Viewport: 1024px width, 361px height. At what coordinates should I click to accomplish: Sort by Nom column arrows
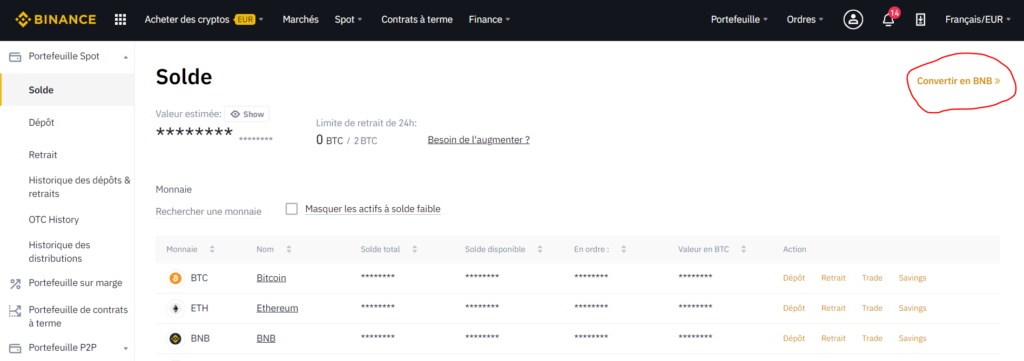tap(289, 249)
